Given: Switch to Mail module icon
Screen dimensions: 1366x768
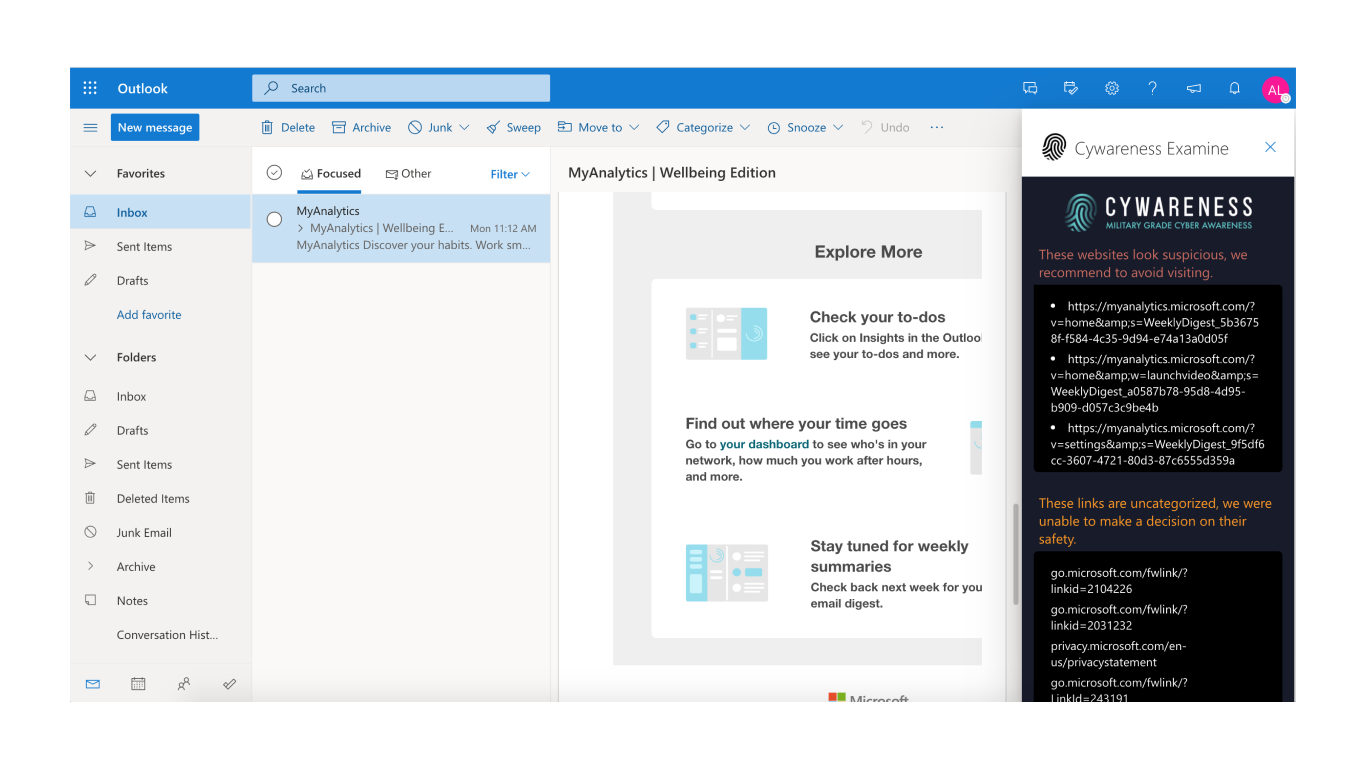Looking at the screenshot, I should point(93,684).
